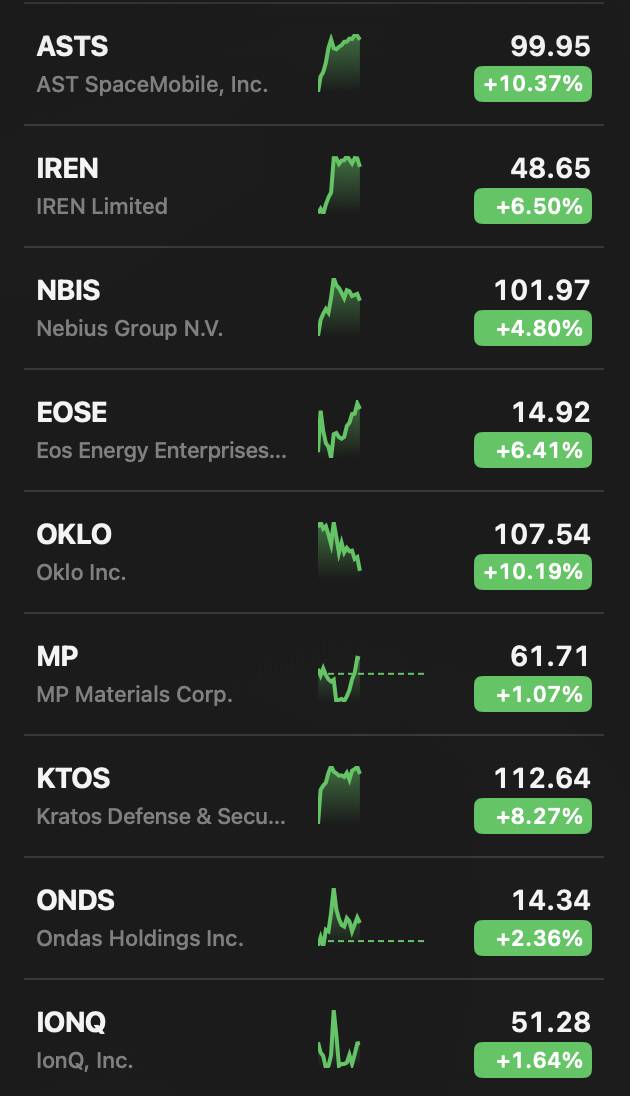
Task: Open the NBIS mini price chart
Action: (339, 307)
